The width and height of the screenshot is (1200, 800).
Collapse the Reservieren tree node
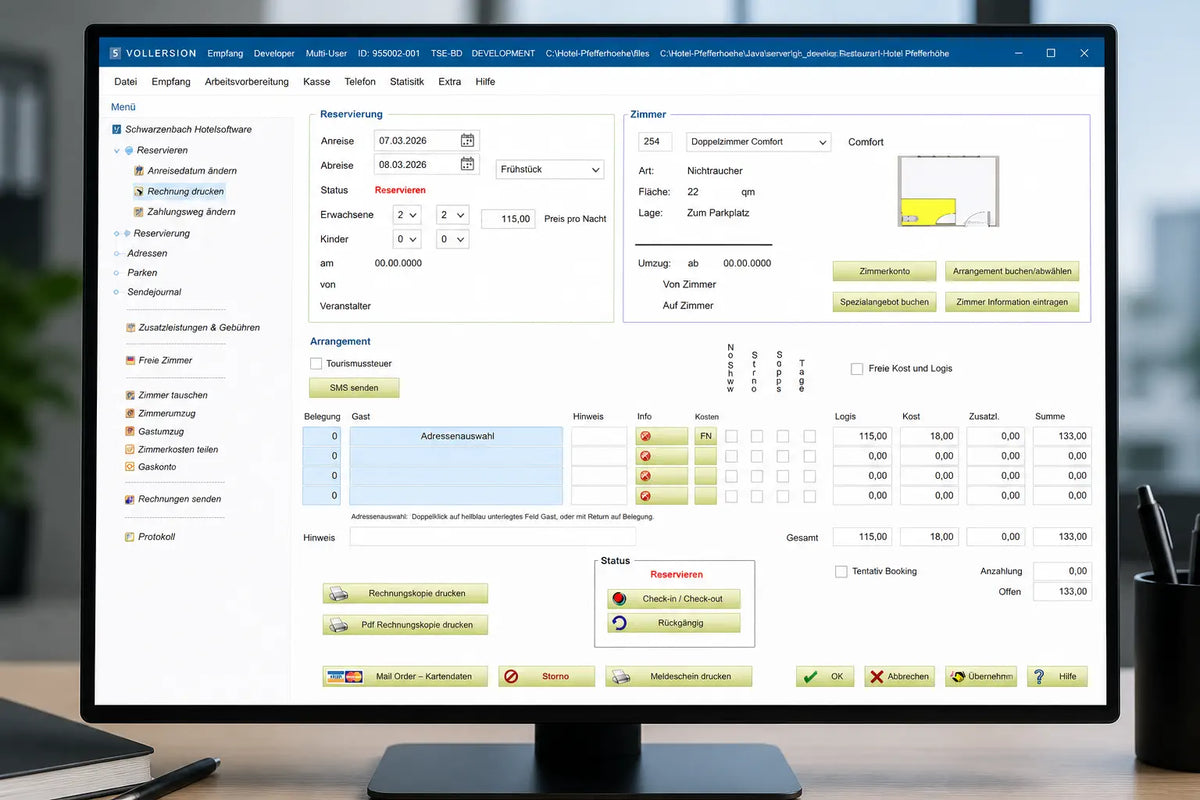pos(117,151)
